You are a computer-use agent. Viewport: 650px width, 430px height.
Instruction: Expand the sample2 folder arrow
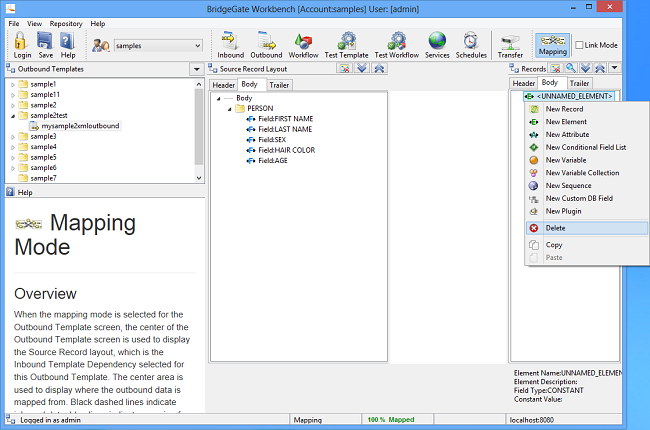pos(13,105)
